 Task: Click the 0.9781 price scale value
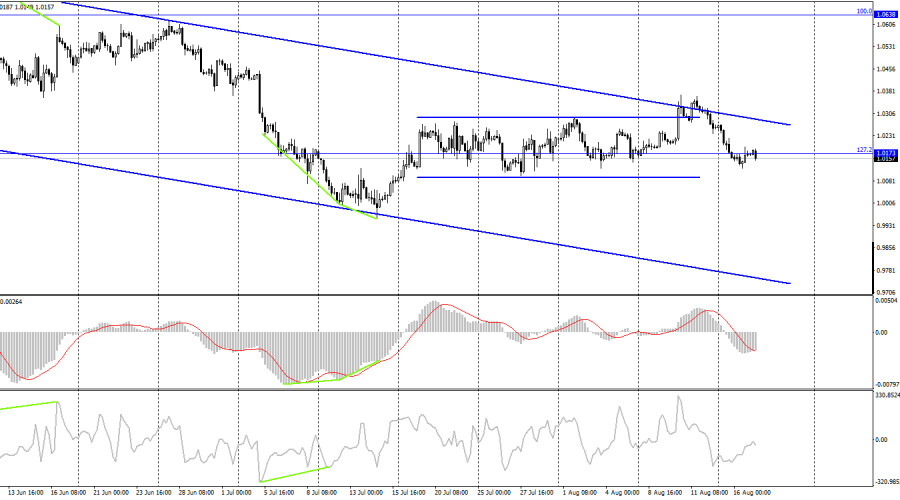tap(887, 270)
